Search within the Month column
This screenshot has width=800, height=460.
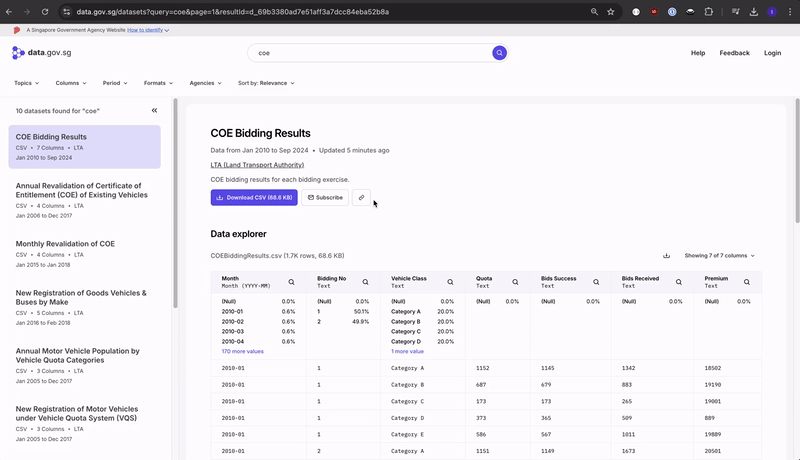(291, 282)
